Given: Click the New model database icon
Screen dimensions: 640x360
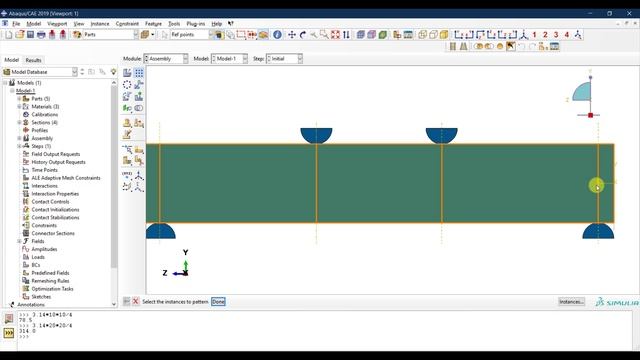Looking at the screenshot, I should coord(9,35).
